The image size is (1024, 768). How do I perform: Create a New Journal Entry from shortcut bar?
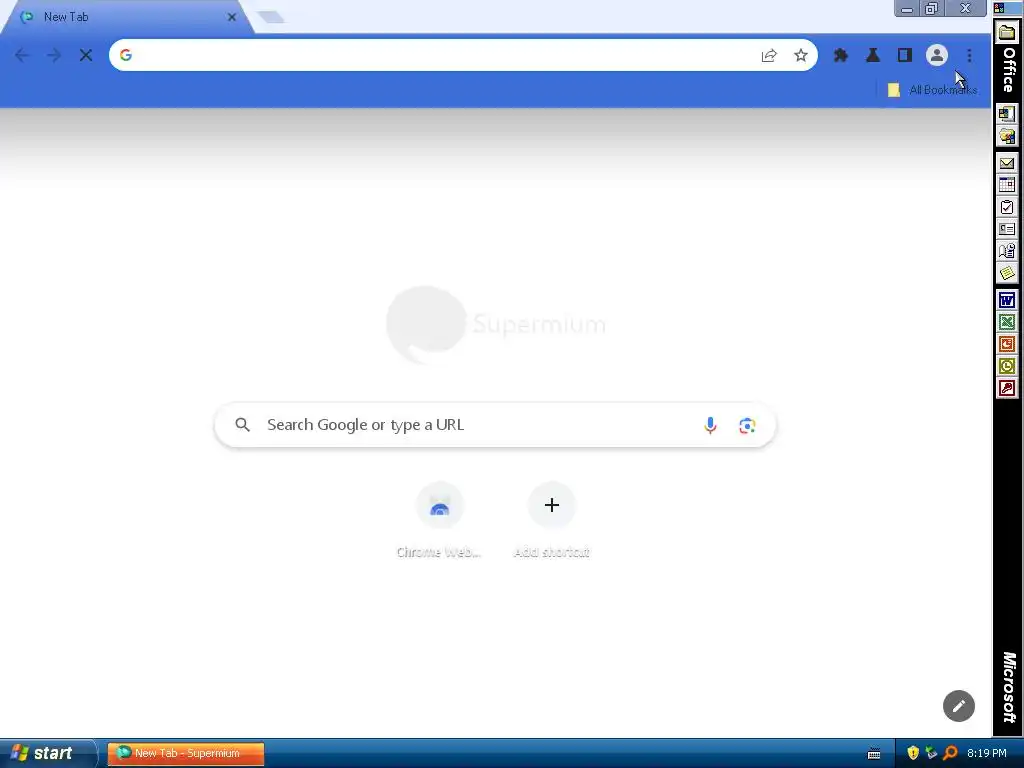point(1007,251)
